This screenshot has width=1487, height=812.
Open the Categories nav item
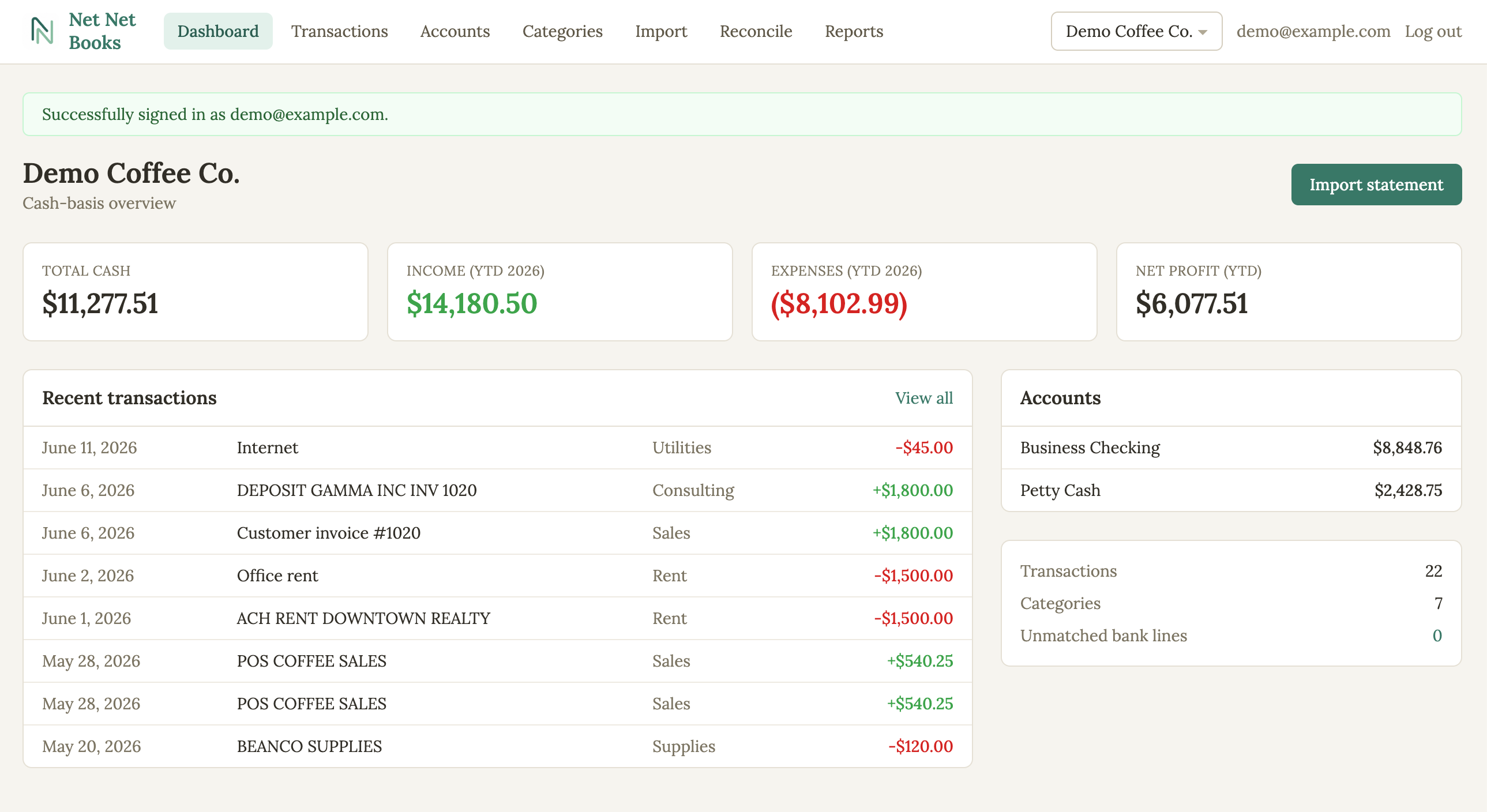(562, 31)
